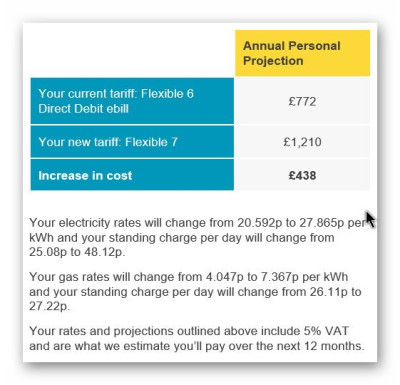Click the Increase in cost label

(x=85, y=176)
